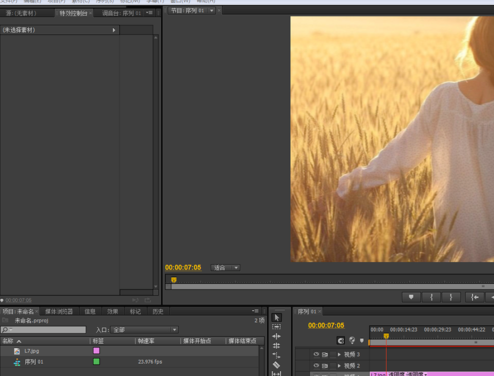Click the pink label swatch of L7.jpg
The height and width of the screenshot is (376, 494).
pos(96,351)
